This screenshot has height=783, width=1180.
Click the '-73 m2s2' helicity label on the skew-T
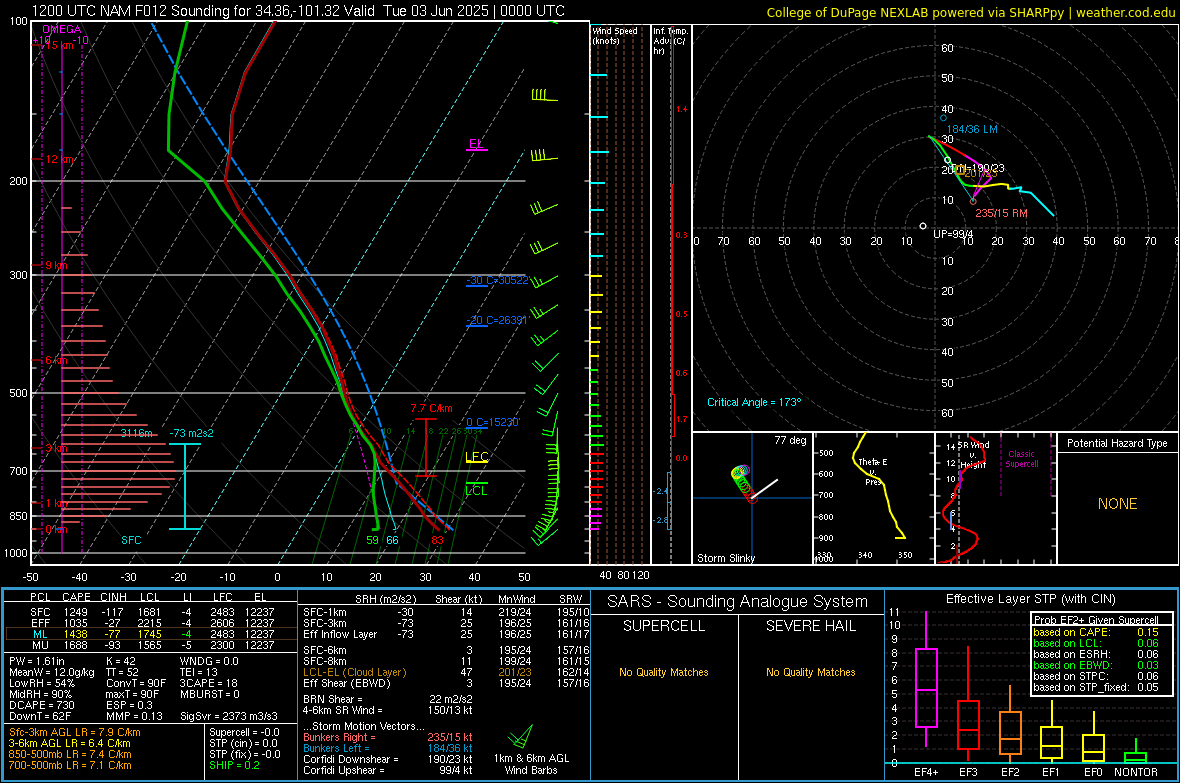191,433
